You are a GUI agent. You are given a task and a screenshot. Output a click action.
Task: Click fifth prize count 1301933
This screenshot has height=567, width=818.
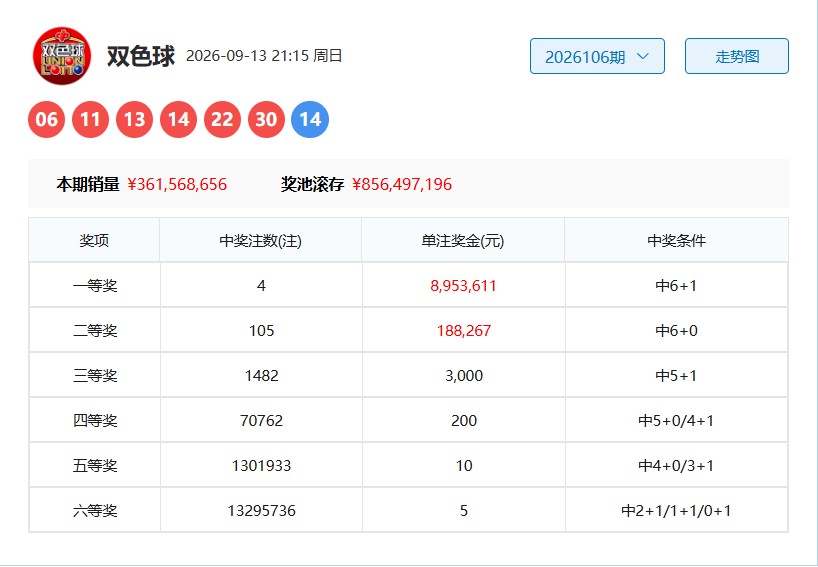261,465
